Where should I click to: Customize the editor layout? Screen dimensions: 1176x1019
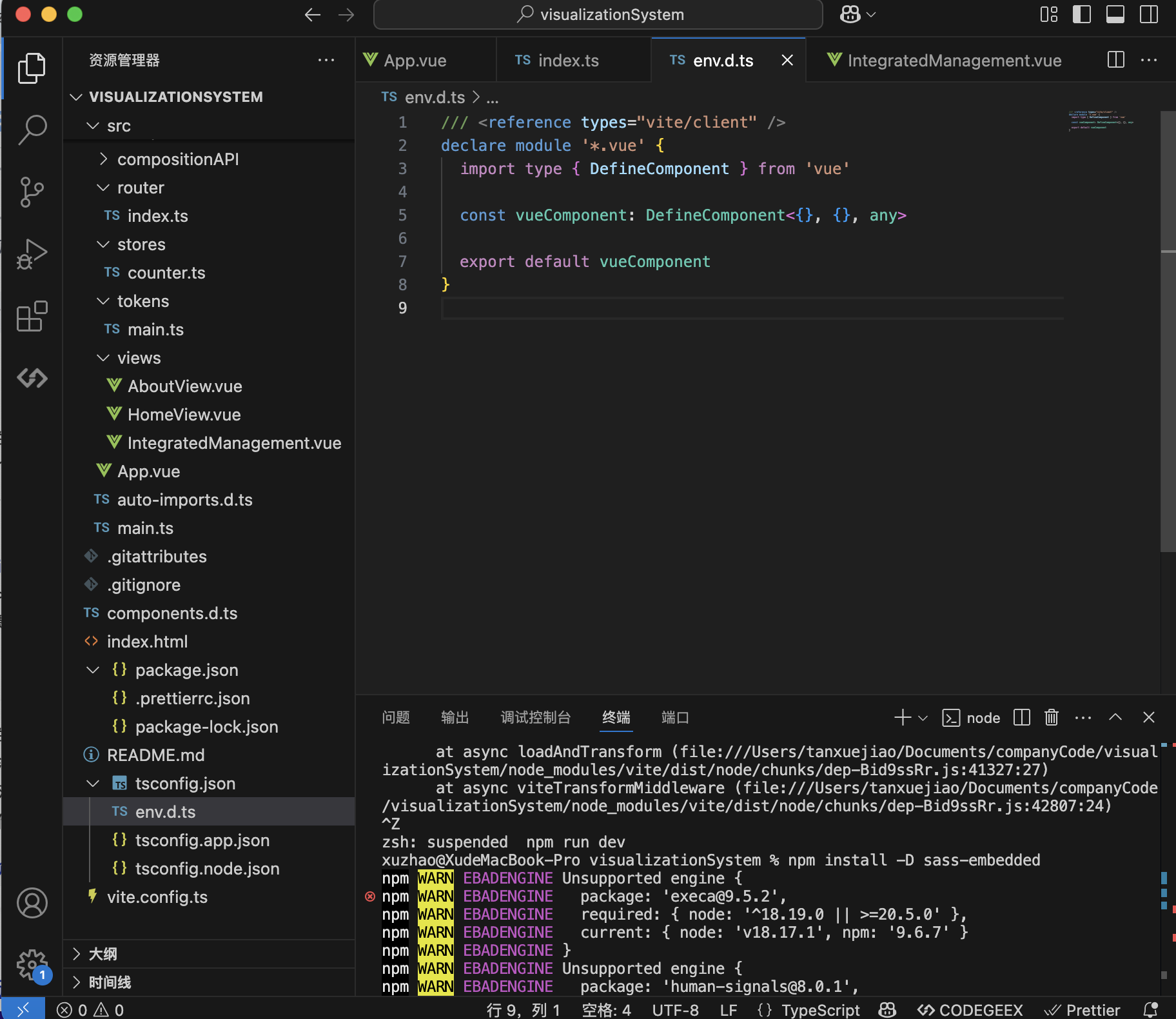(1049, 14)
